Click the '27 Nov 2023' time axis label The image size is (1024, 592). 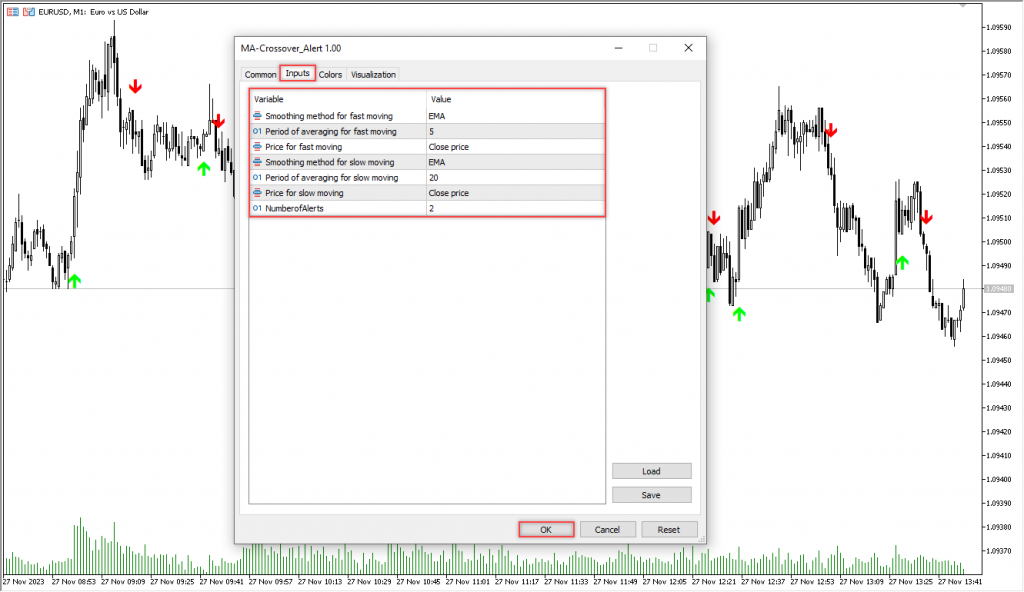point(24,581)
